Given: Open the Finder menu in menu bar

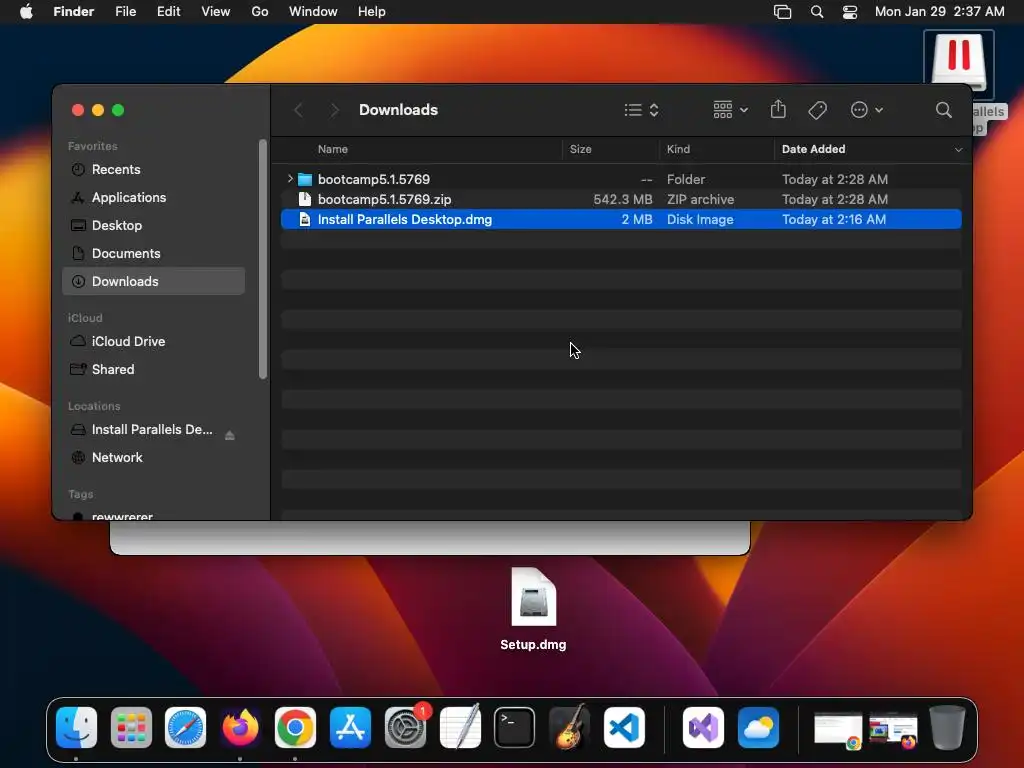Looking at the screenshot, I should tap(73, 12).
